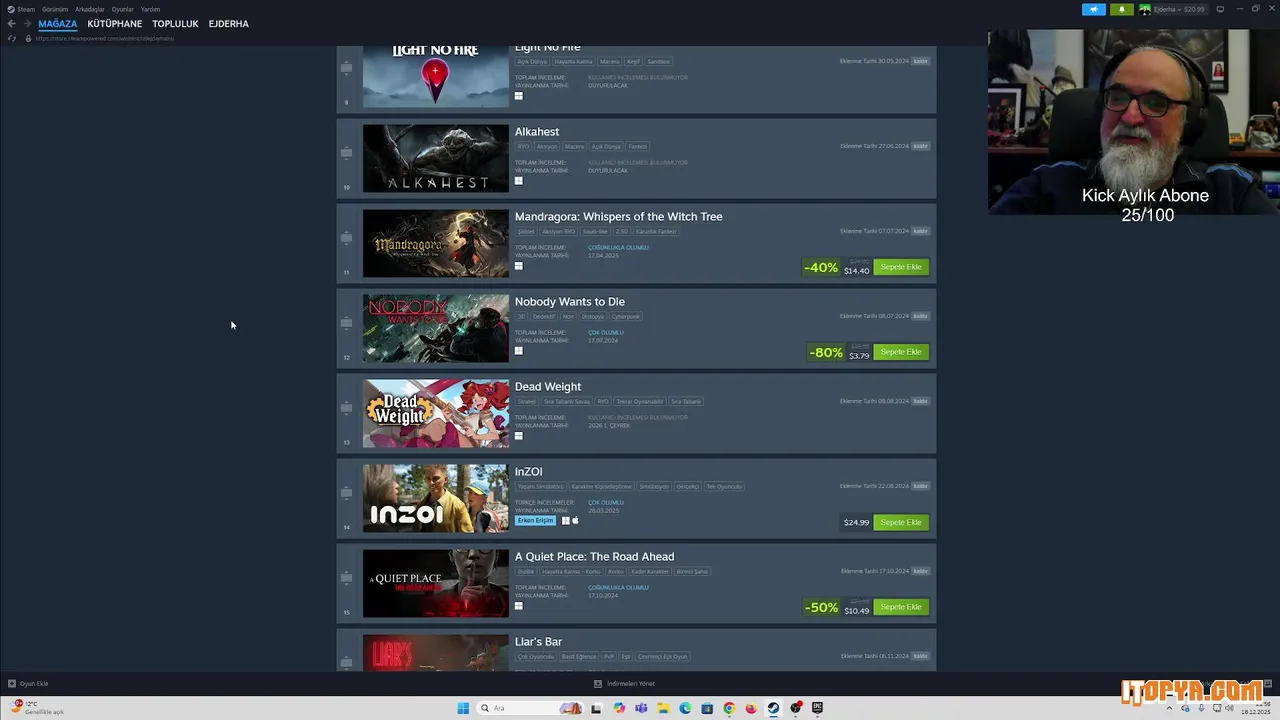Open File Explorer from the taskbar
Image resolution: width=1280 pixels, height=720 pixels.
[663, 708]
